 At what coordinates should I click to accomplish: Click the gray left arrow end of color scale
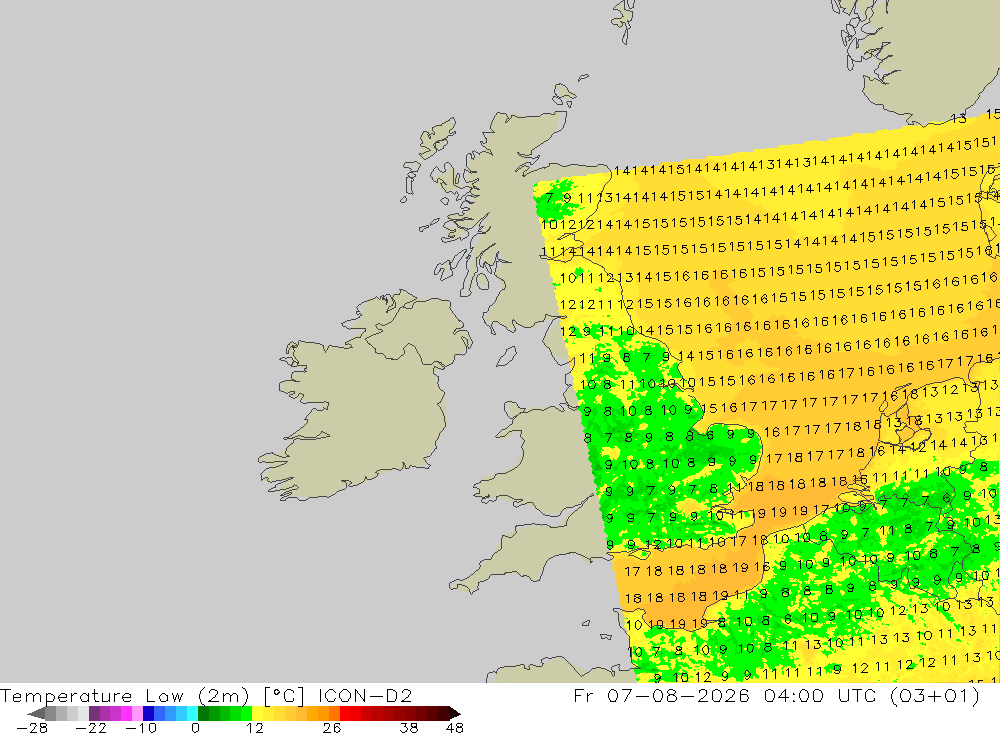36,713
